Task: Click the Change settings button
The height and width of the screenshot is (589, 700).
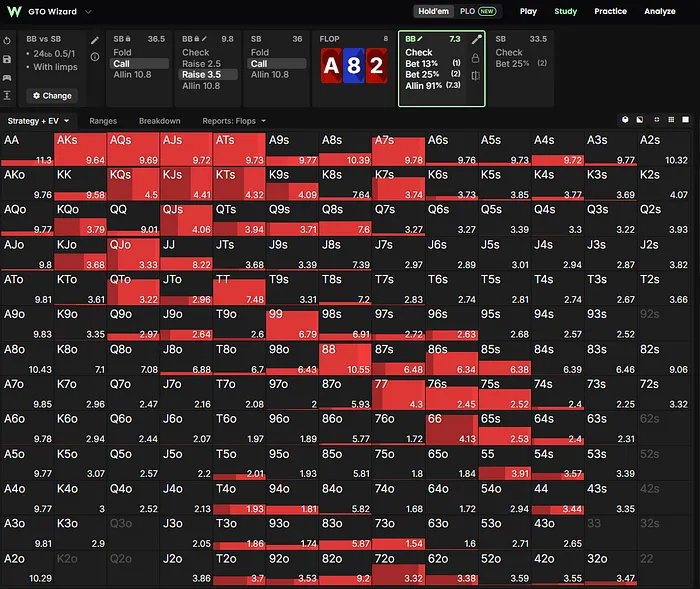Action: point(52,96)
